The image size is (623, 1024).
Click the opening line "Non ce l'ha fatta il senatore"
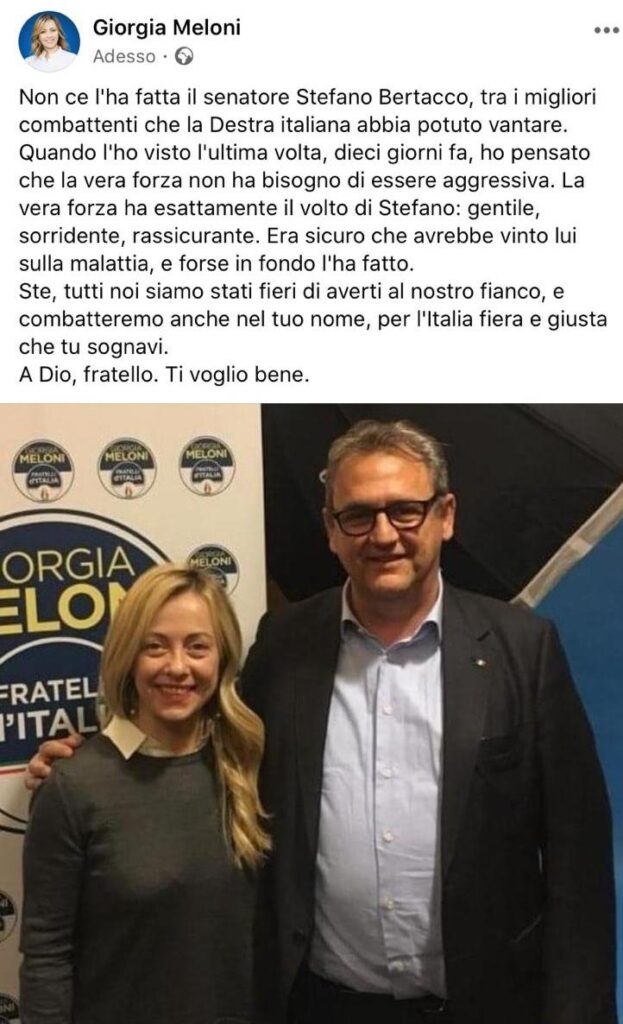coord(155,97)
